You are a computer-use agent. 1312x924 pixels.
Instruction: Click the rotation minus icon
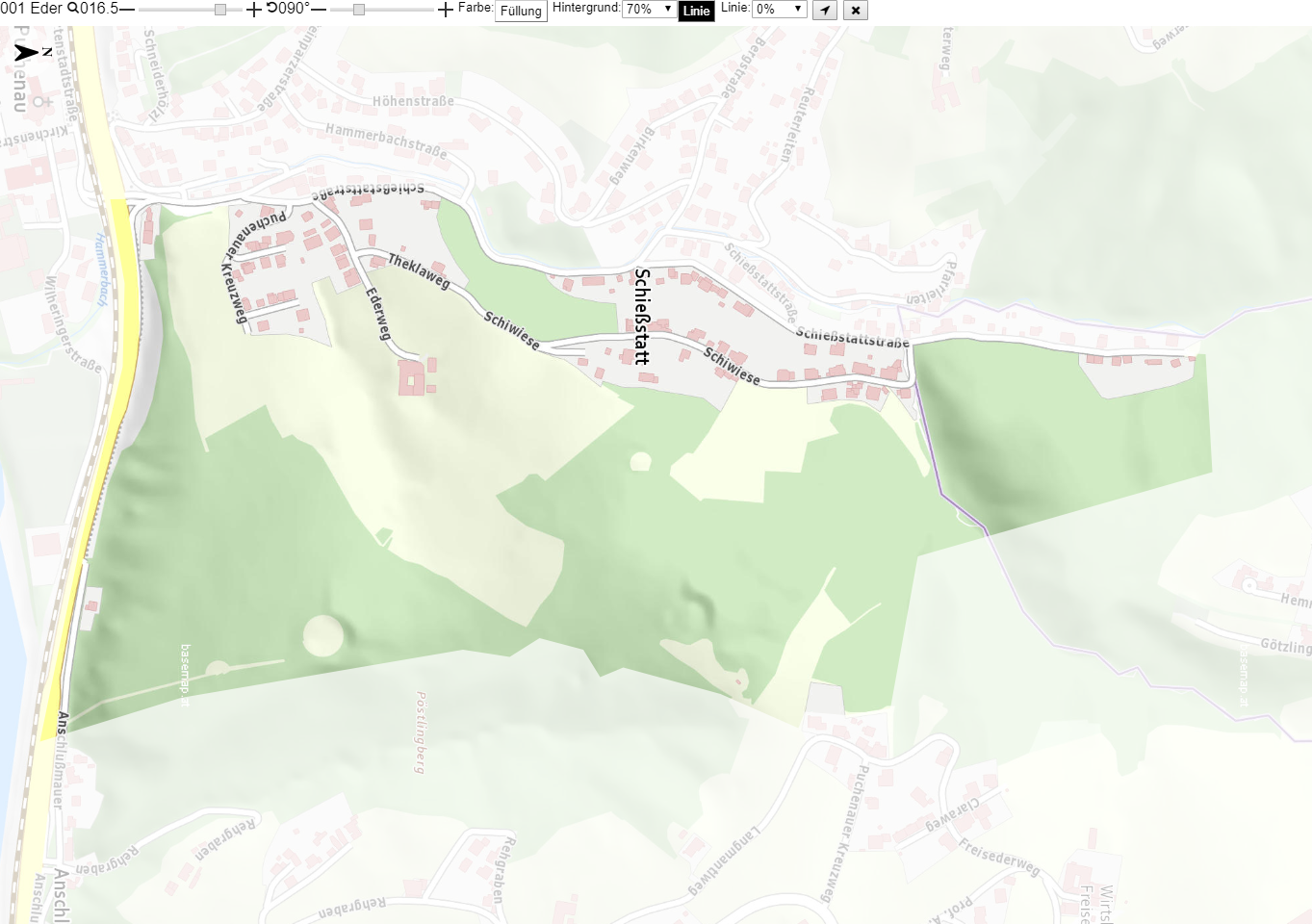pos(319,10)
